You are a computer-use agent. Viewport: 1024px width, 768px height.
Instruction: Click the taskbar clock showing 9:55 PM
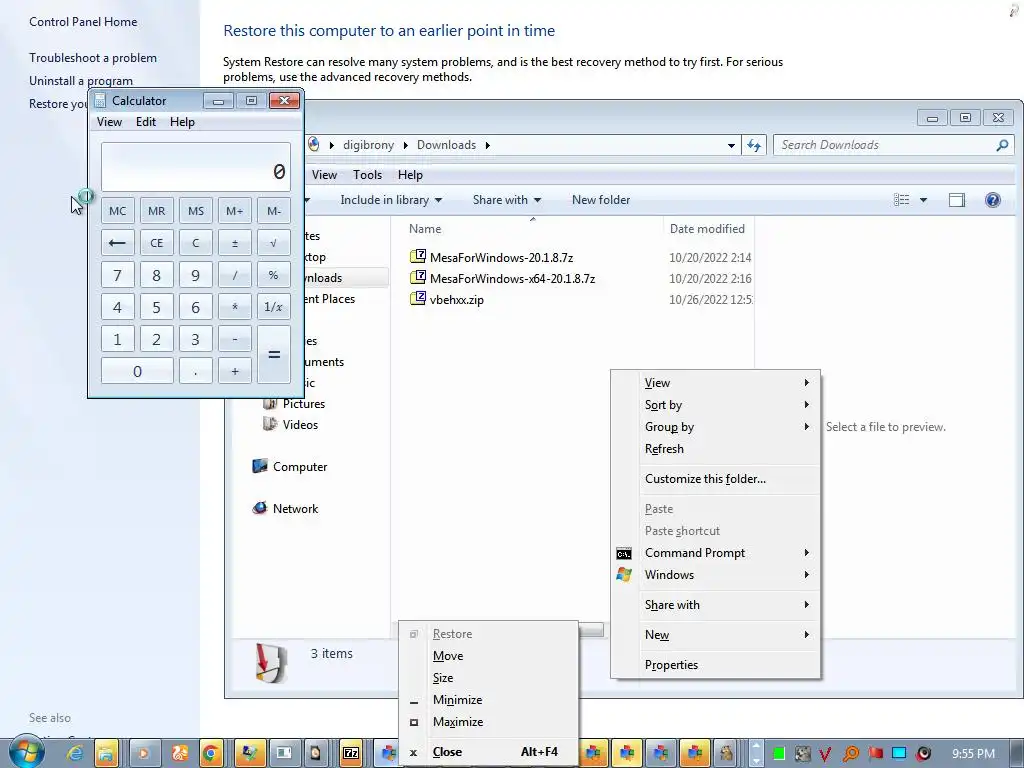(973, 754)
